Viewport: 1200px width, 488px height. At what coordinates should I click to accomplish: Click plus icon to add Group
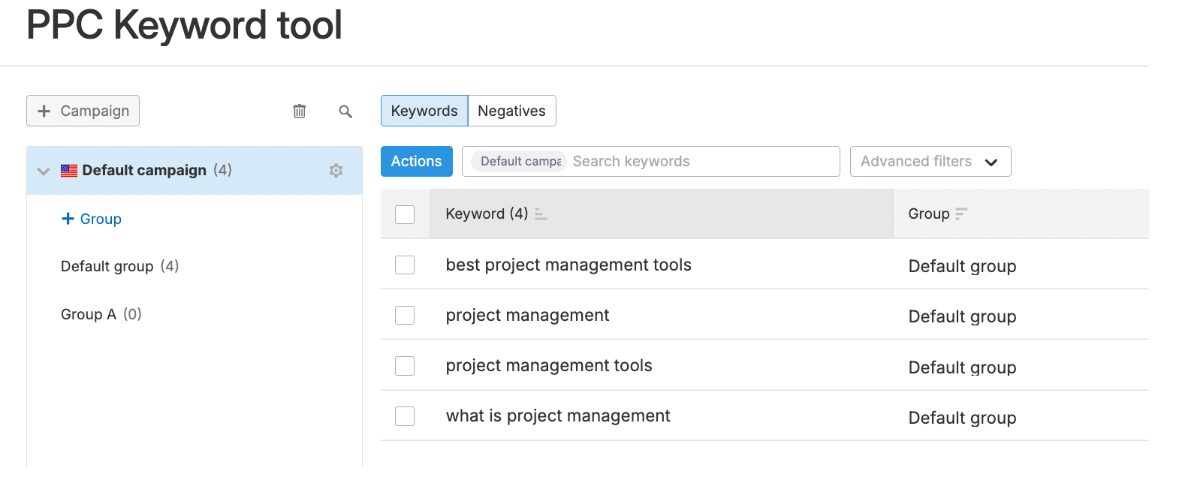click(x=68, y=219)
